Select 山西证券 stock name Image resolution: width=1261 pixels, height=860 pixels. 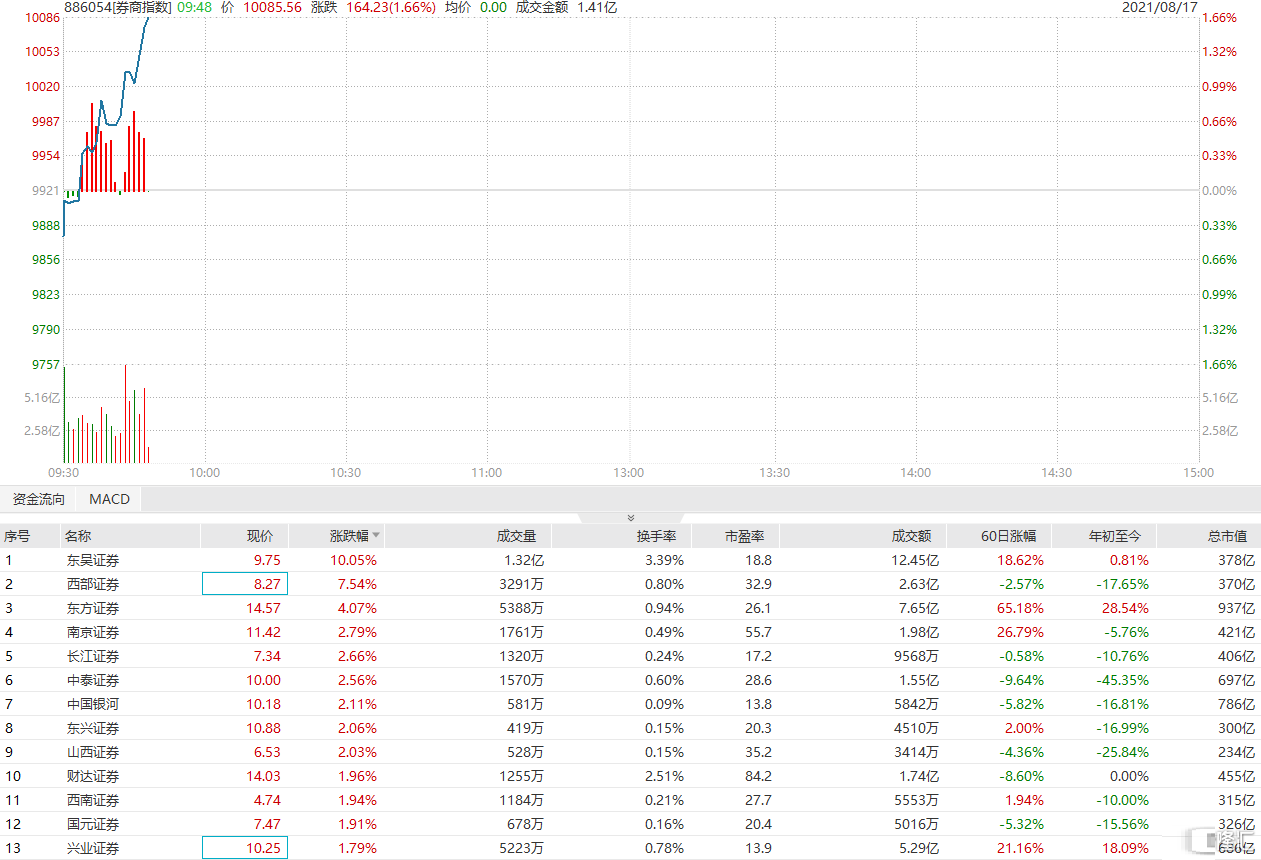[92, 752]
